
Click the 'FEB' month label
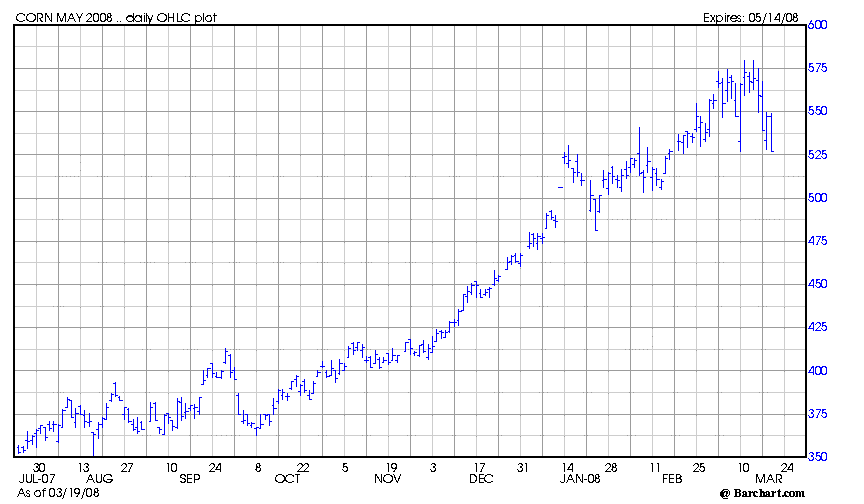pos(672,479)
